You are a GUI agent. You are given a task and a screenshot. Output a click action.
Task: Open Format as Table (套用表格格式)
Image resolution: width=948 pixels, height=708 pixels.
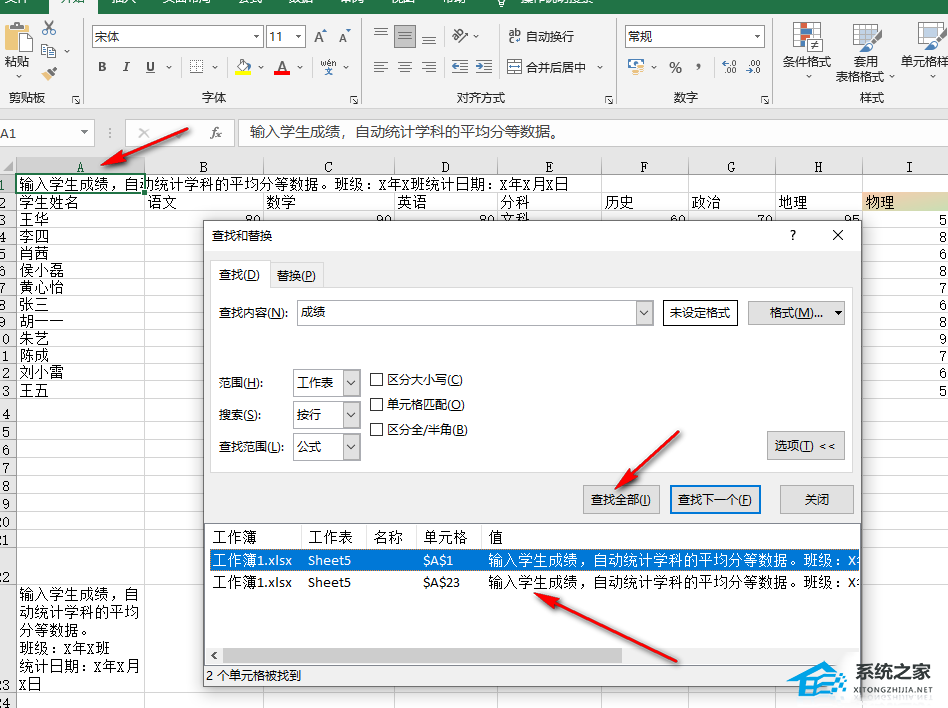coord(865,53)
